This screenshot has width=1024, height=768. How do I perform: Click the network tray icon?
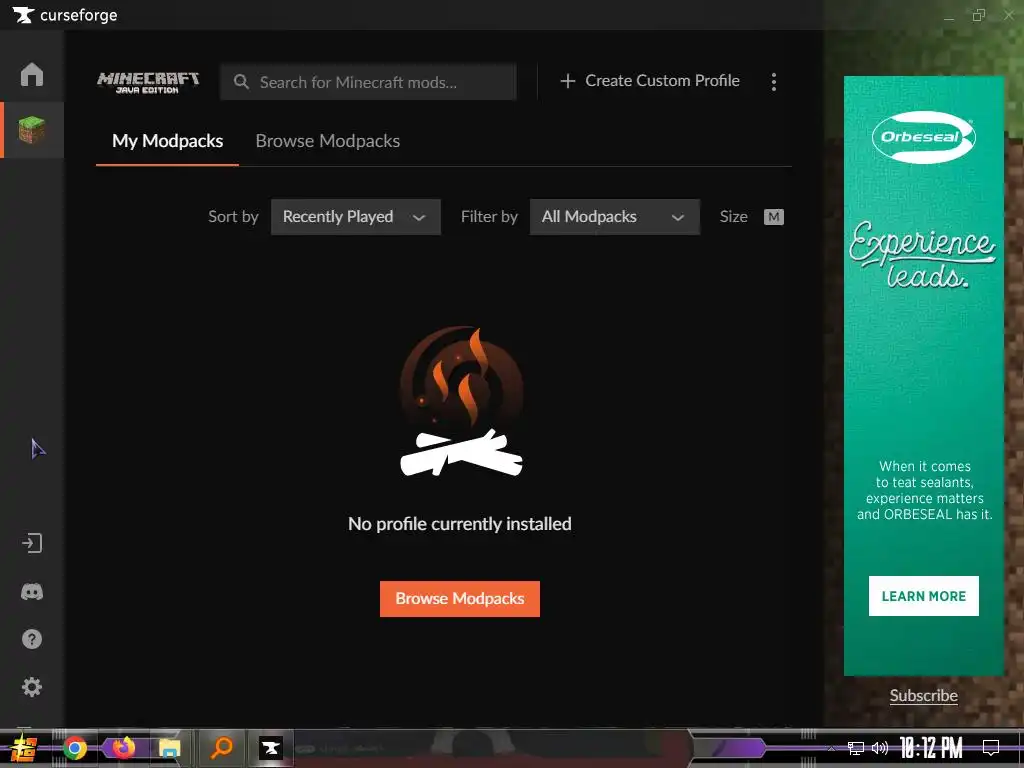click(x=856, y=748)
